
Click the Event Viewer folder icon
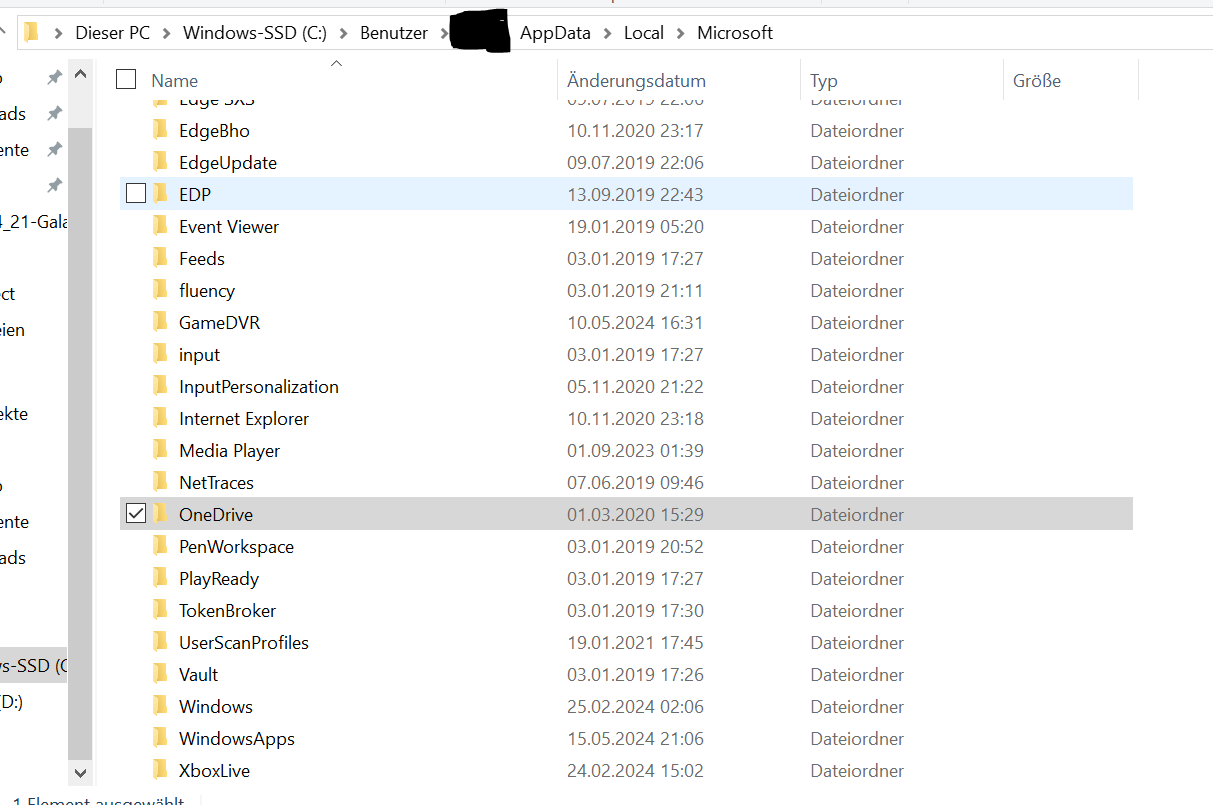160,226
